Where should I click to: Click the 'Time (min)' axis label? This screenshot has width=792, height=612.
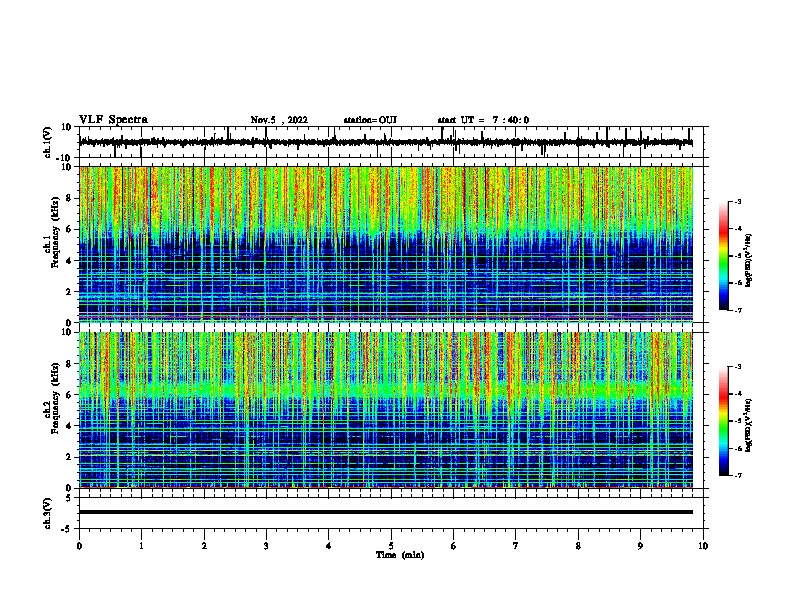tap(400, 555)
